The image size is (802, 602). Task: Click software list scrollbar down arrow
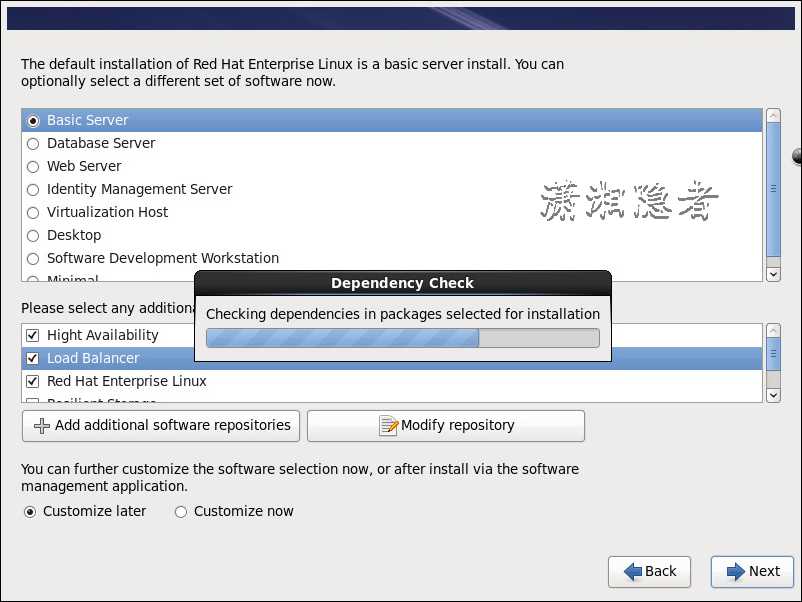[773, 274]
